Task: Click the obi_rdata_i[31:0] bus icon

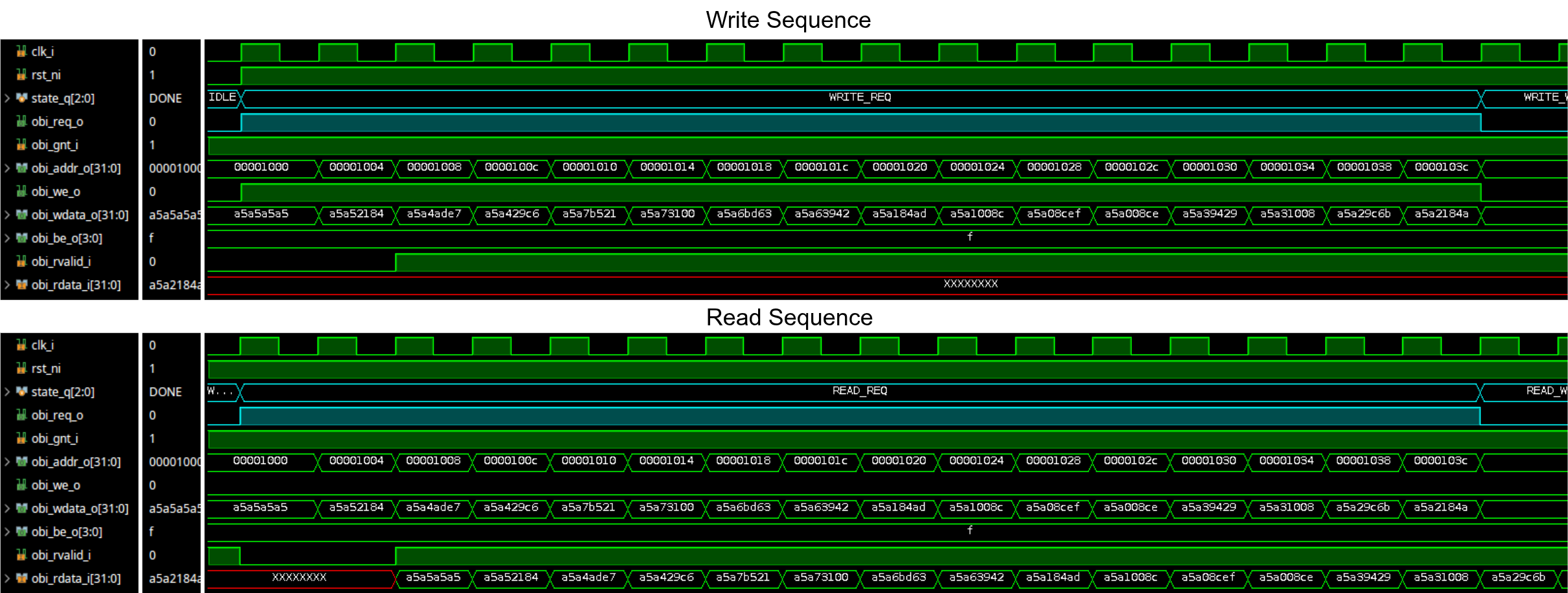Action: 21,285
